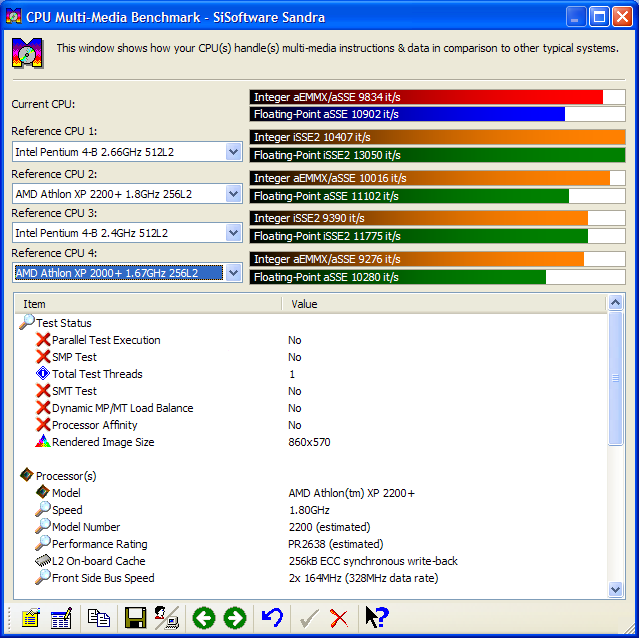This screenshot has width=639, height=638.
Task: Click AMD Athlon XP 2200+ combo box field
Action: (127, 194)
